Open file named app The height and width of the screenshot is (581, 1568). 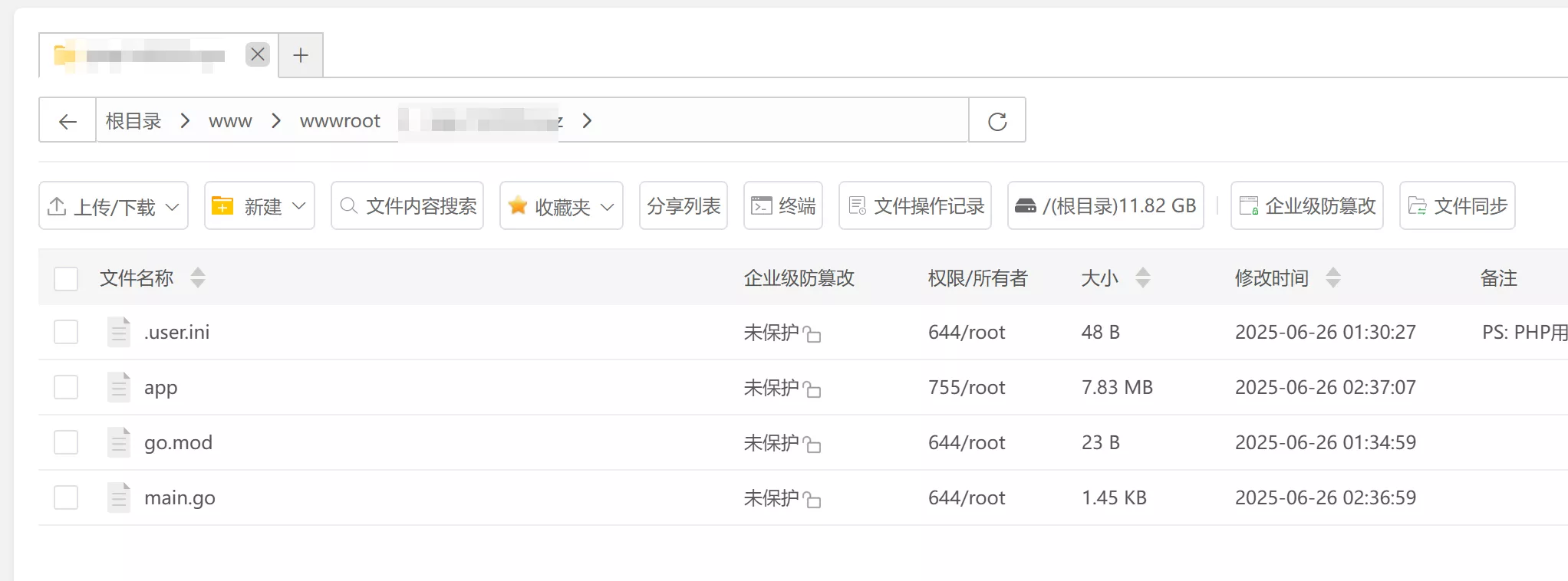click(160, 388)
